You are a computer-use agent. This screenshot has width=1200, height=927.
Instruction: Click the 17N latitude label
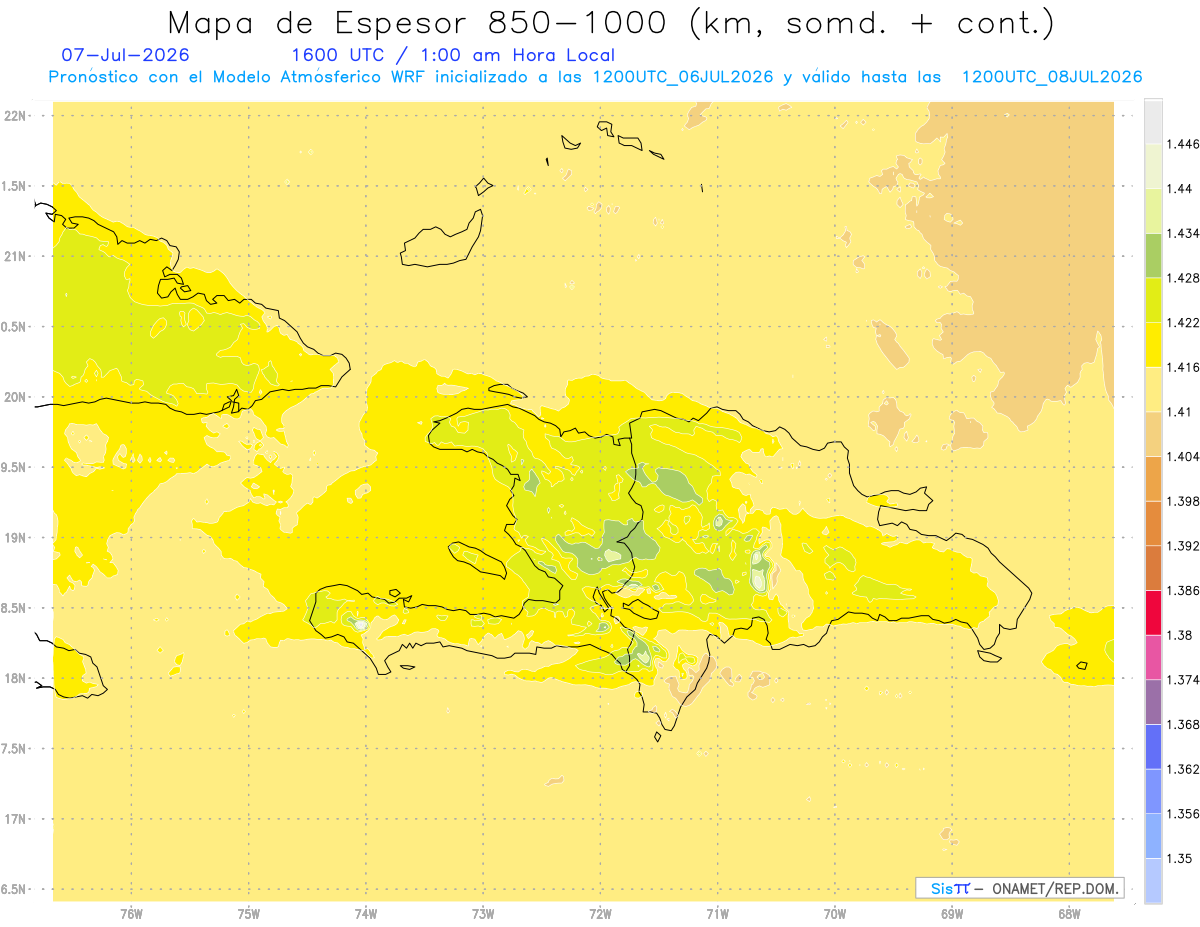16,819
